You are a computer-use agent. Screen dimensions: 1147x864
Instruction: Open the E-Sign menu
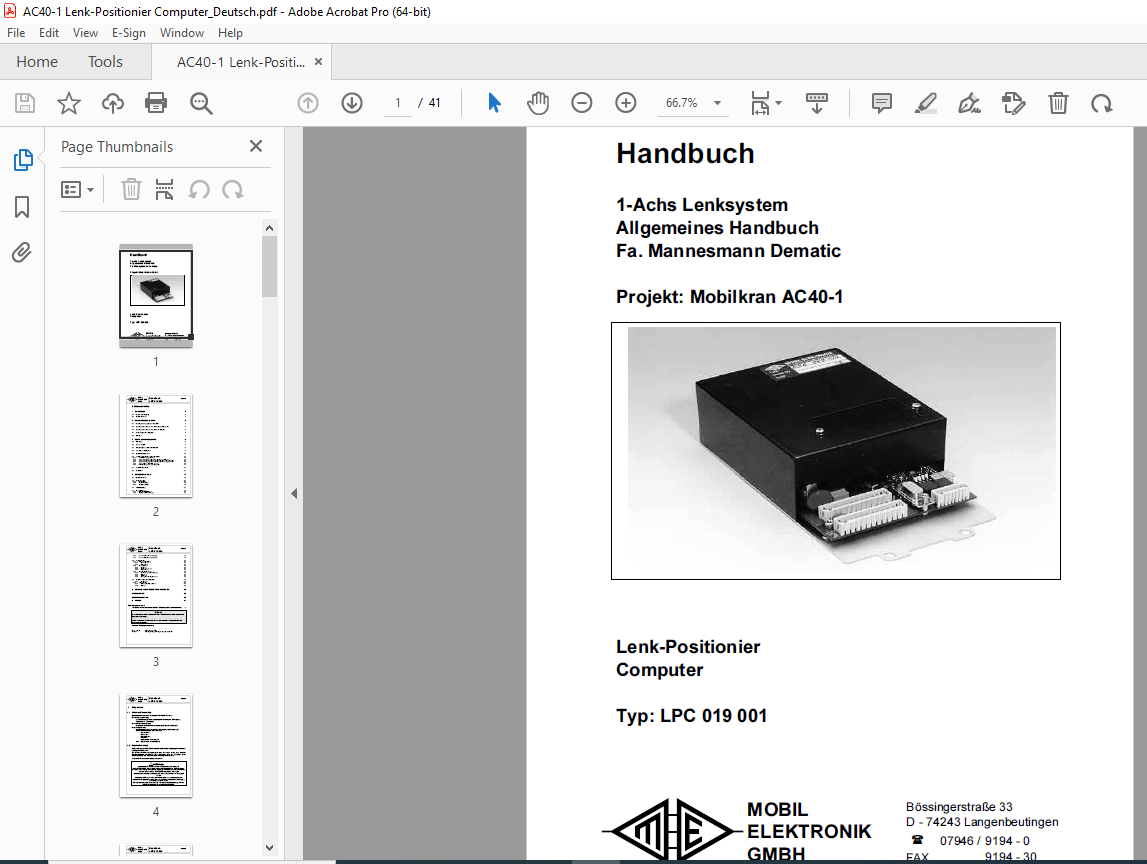pyautogui.click(x=129, y=33)
